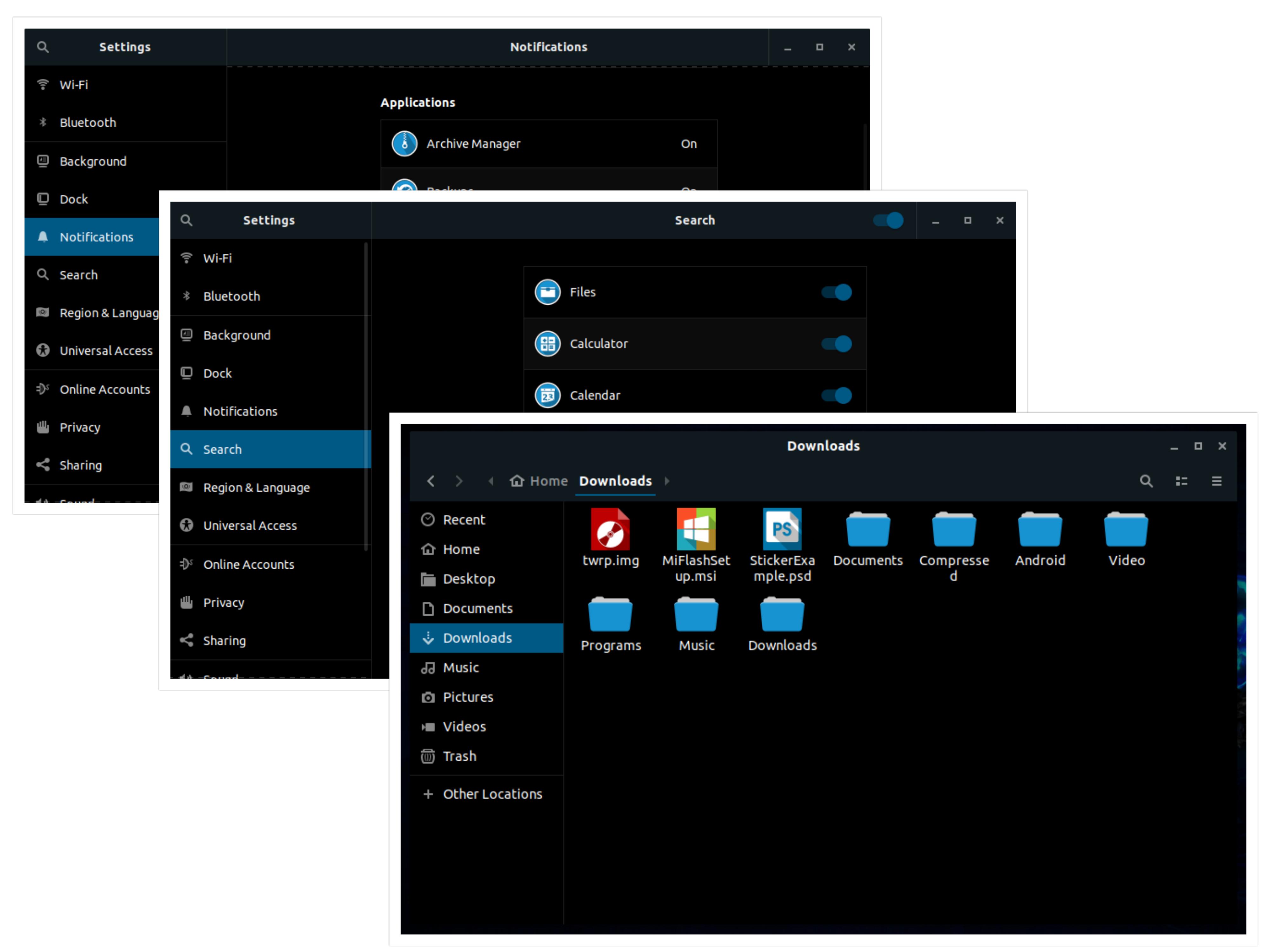
Task: Click Trash icon in file manager sidebar
Action: 428,756
